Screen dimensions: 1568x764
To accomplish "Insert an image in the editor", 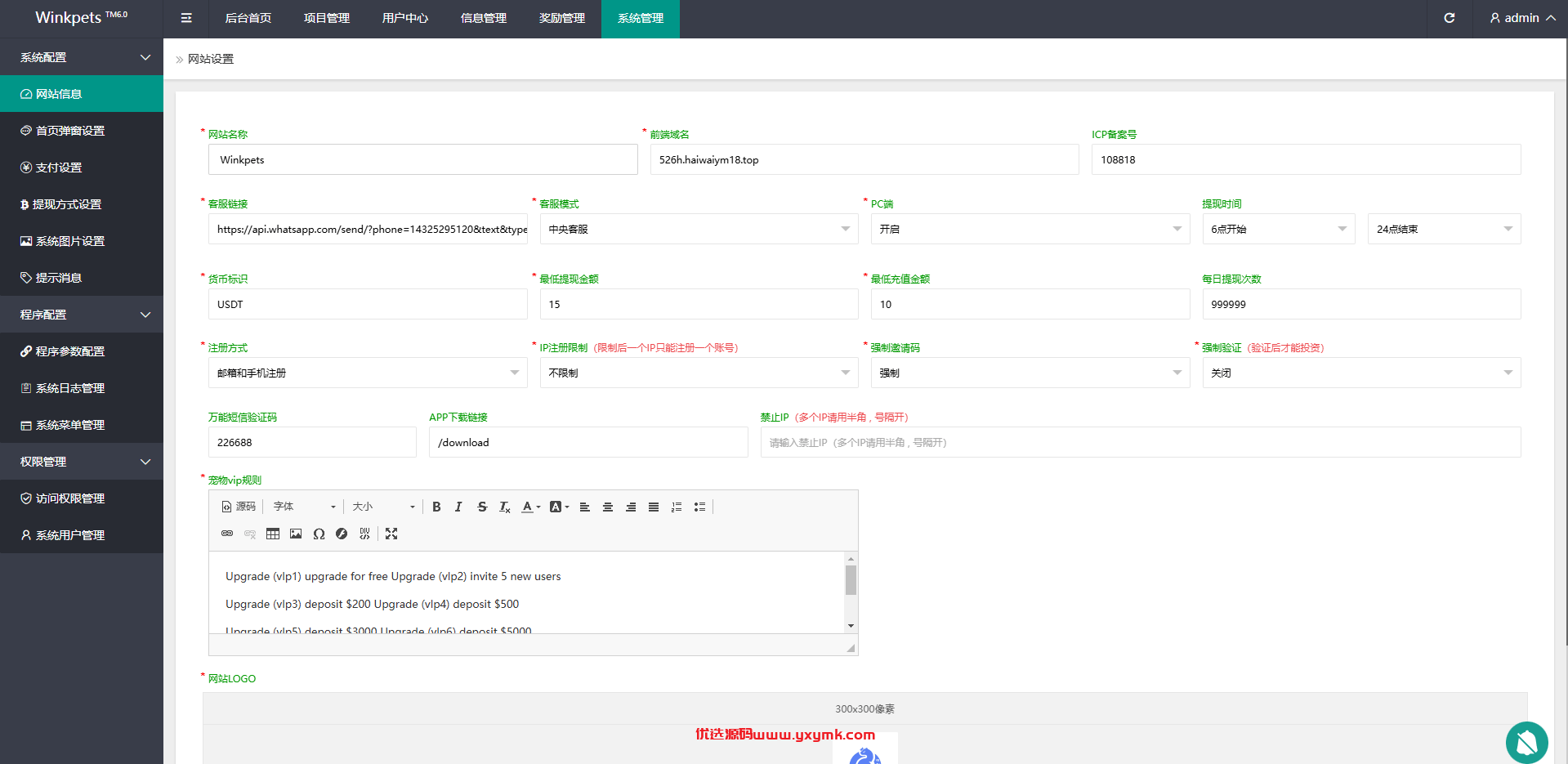I will (x=296, y=534).
